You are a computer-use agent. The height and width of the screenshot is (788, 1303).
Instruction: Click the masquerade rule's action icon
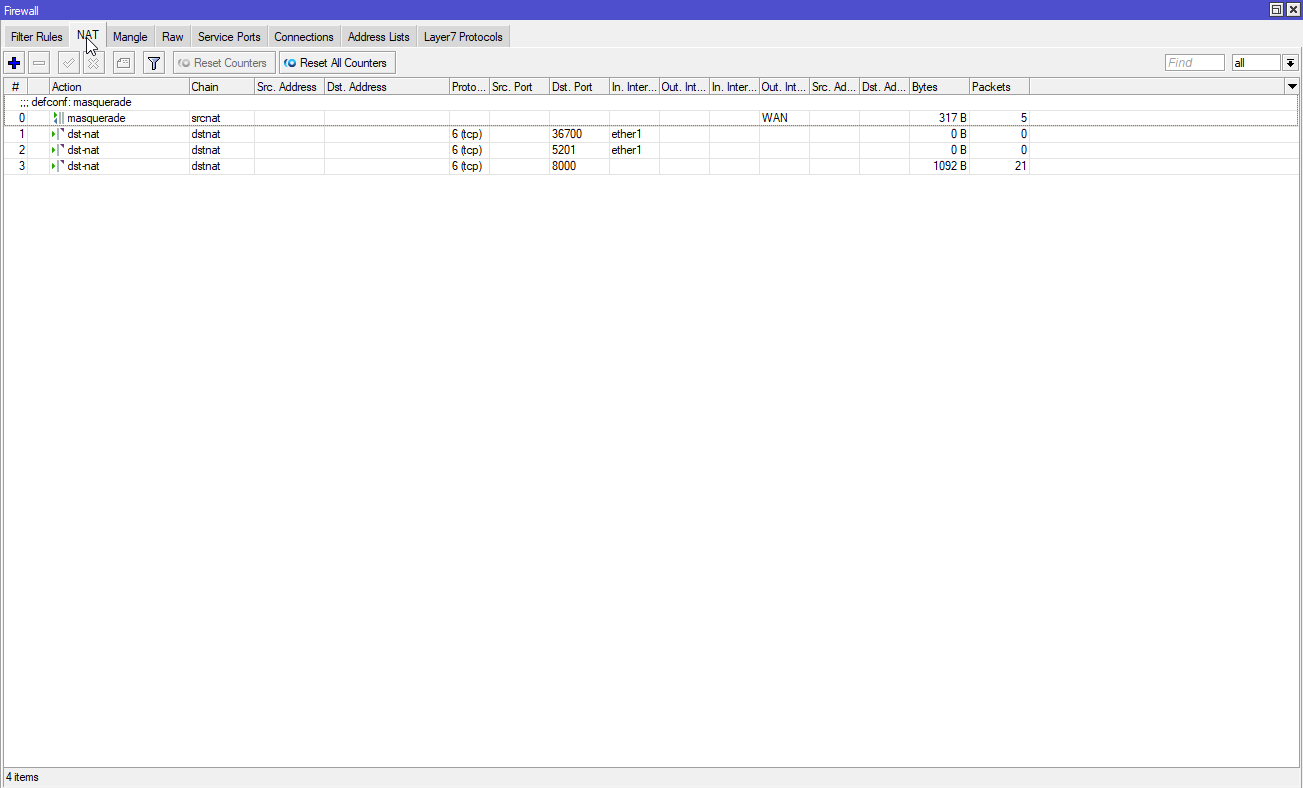pyautogui.click(x=58, y=118)
